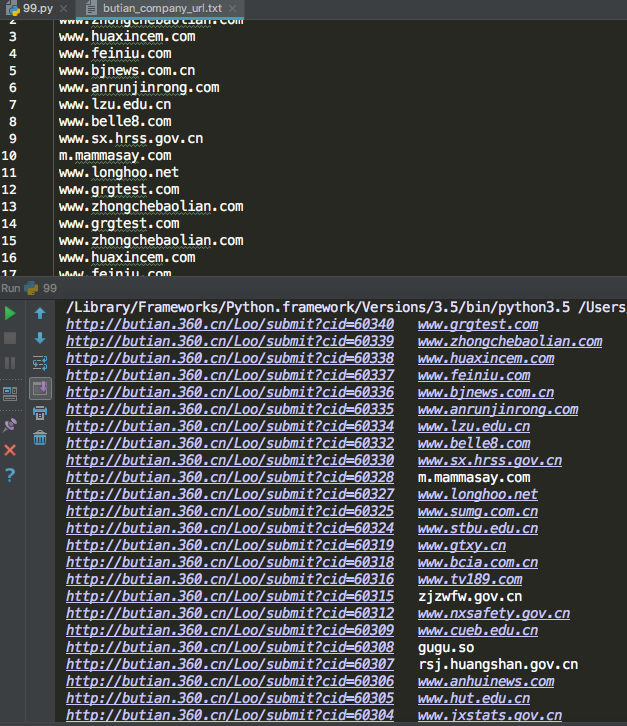
Task: Open link ending with cid=60319
Action: click(x=230, y=545)
